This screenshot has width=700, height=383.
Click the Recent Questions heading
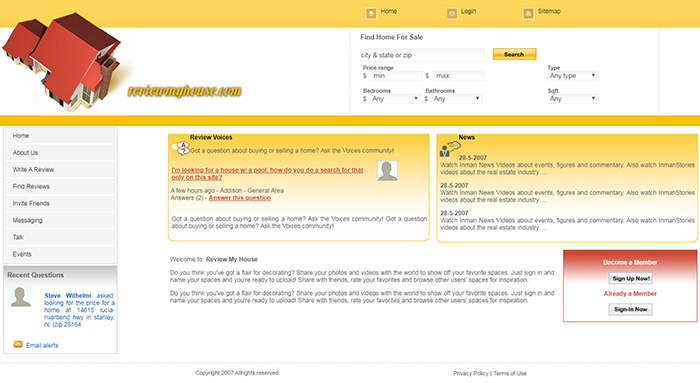[x=35, y=275]
